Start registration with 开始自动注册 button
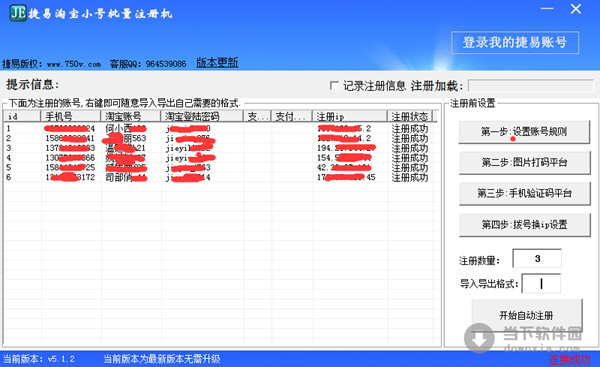600x367 pixels. point(527,315)
